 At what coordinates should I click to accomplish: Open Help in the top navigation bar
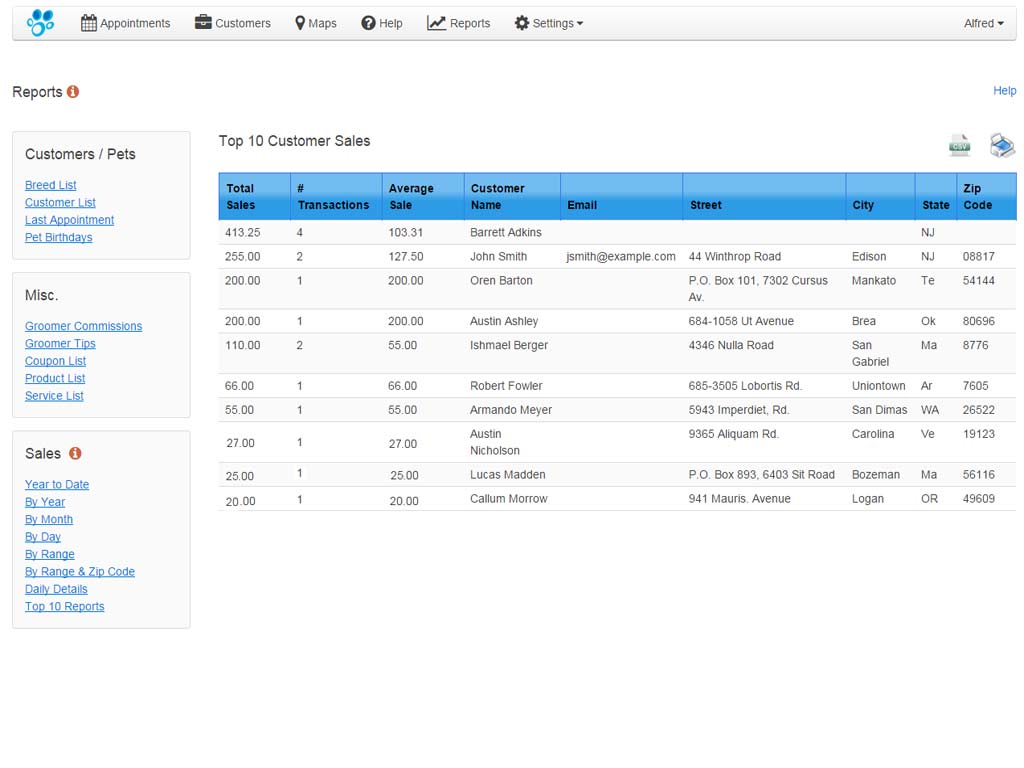point(381,23)
